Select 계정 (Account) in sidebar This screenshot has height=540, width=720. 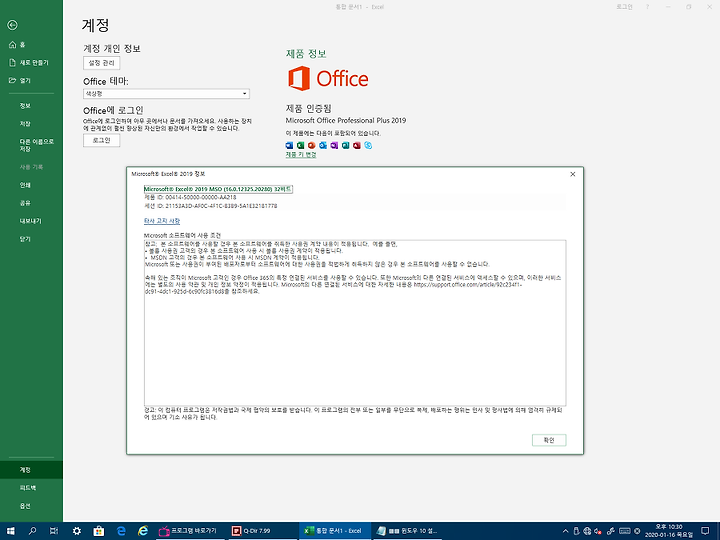pos(31,470)
